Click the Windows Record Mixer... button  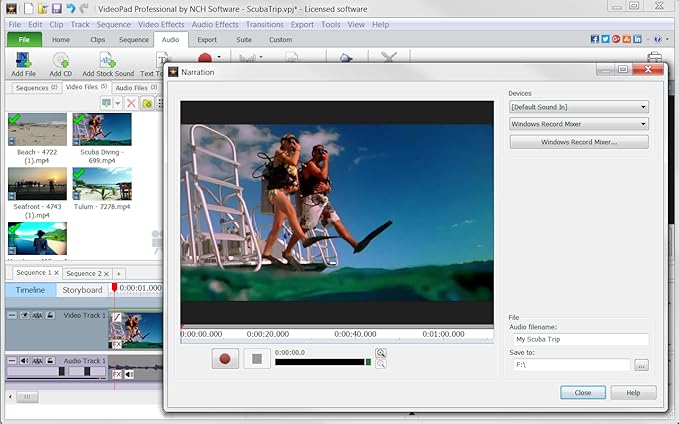pyautogui.click(x=578, y=142)
